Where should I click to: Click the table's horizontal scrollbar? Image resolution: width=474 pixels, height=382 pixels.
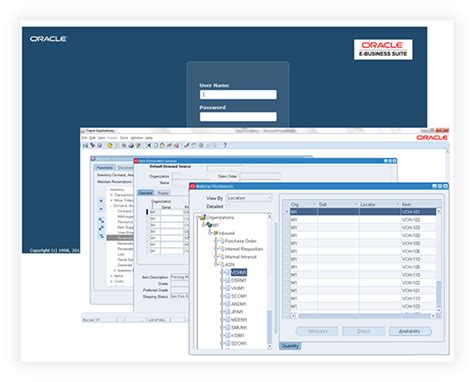[363, 315]
